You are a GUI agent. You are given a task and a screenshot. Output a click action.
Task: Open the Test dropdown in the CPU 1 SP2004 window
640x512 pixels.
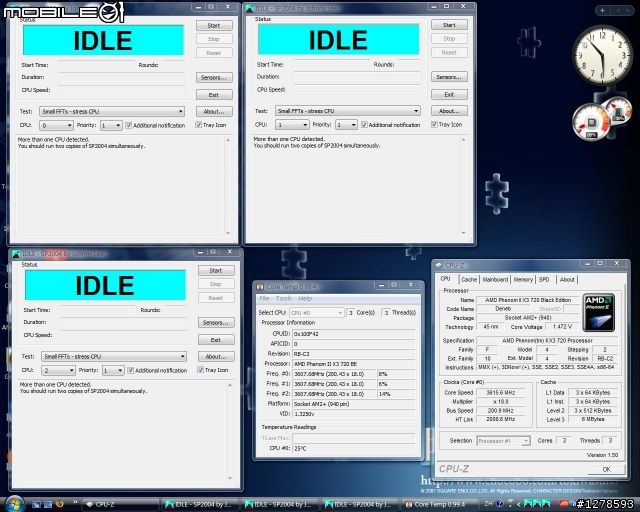[347, 111]
